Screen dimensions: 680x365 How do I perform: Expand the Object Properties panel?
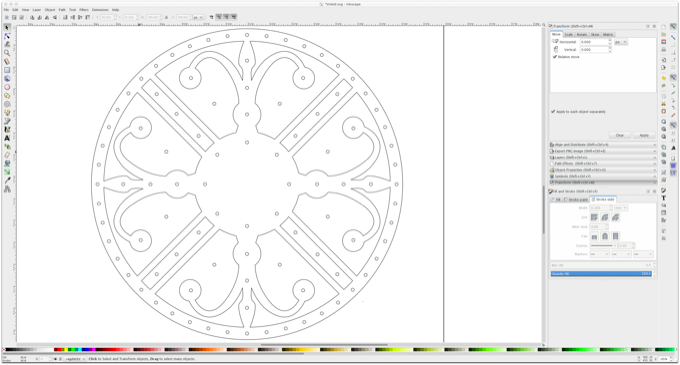click(x=603, y=170)
